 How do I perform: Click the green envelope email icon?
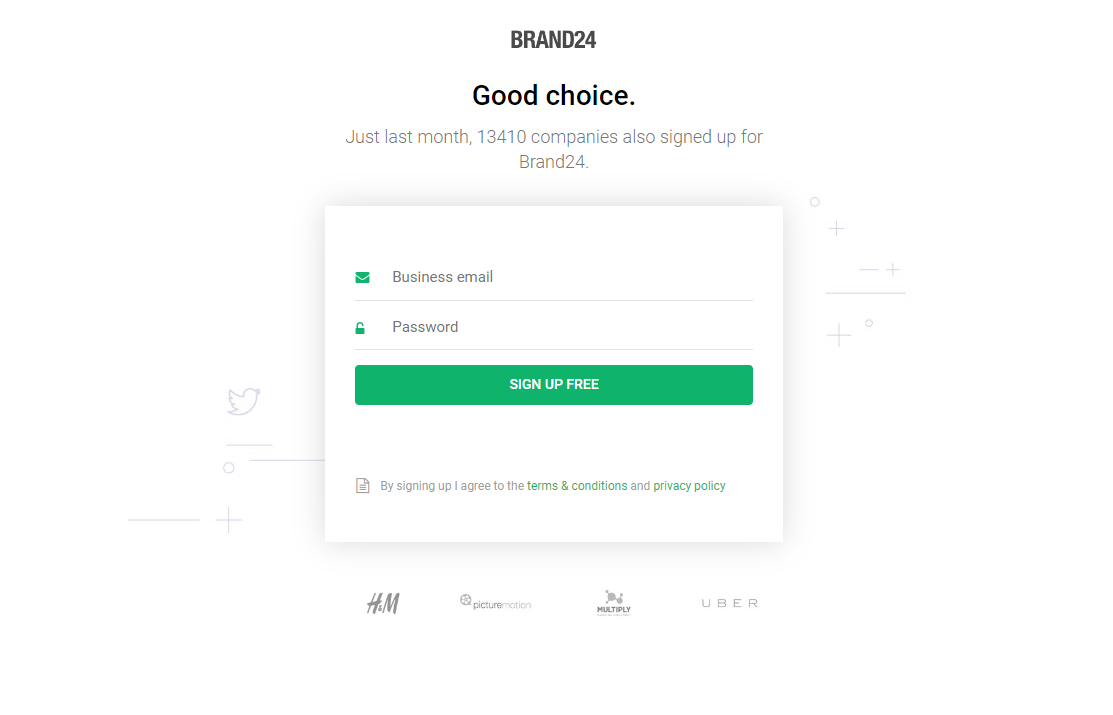click(x=362, y=277)
